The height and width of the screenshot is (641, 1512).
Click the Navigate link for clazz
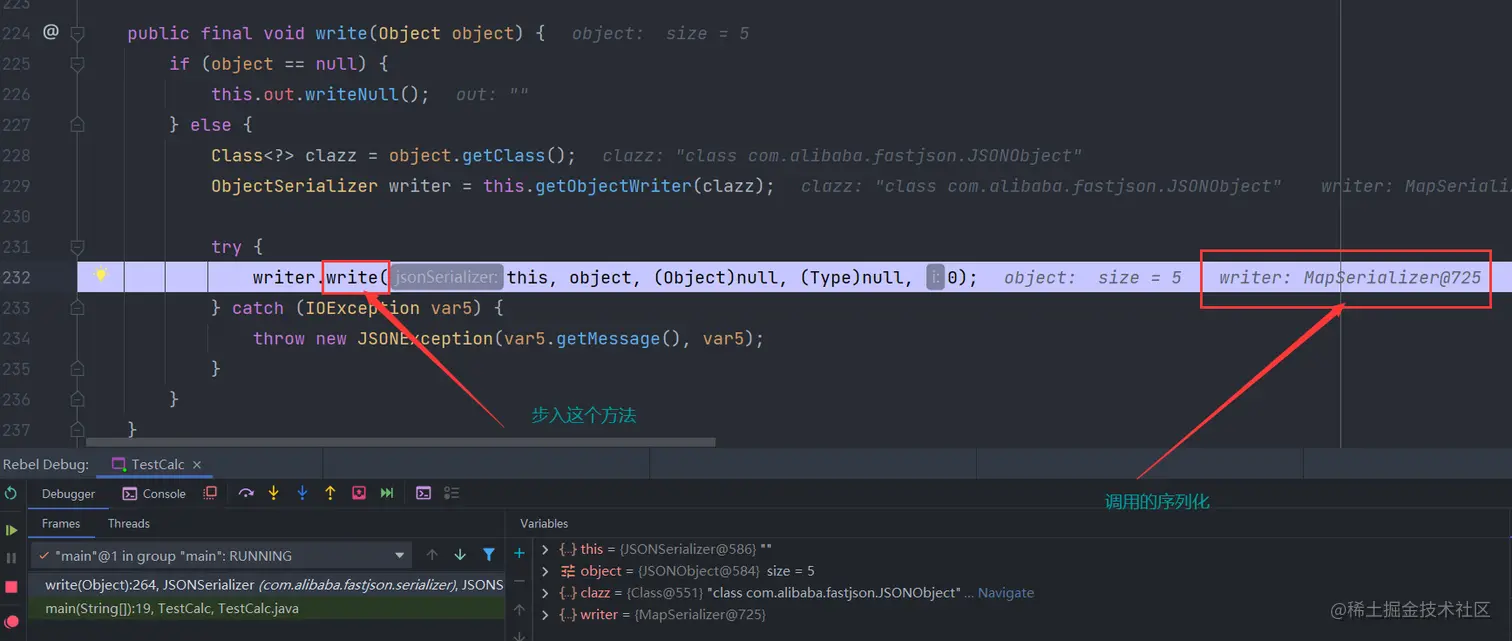[1005, 593]
